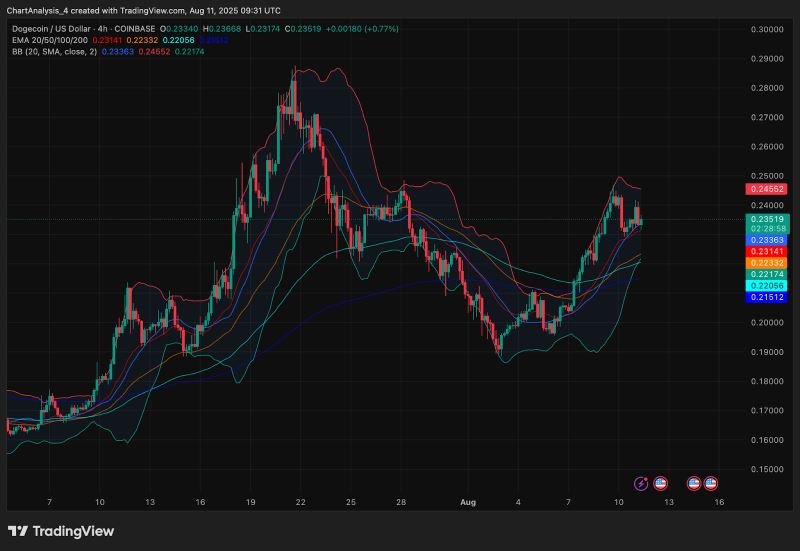
Task: Click the rightmost US flag economic event icon
Action: (712, 483)
